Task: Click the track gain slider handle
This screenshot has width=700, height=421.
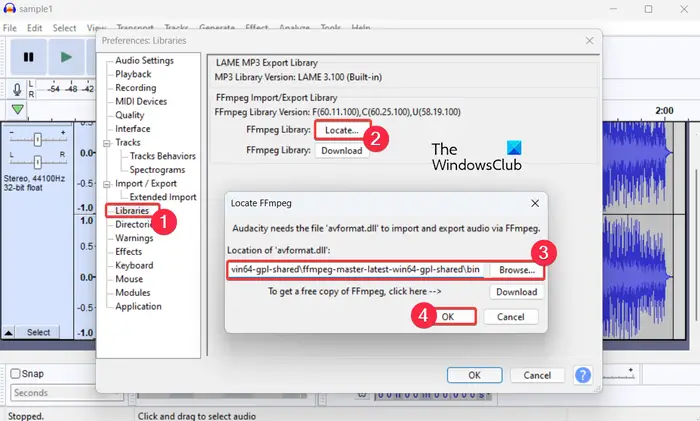Action: (38, 140)
